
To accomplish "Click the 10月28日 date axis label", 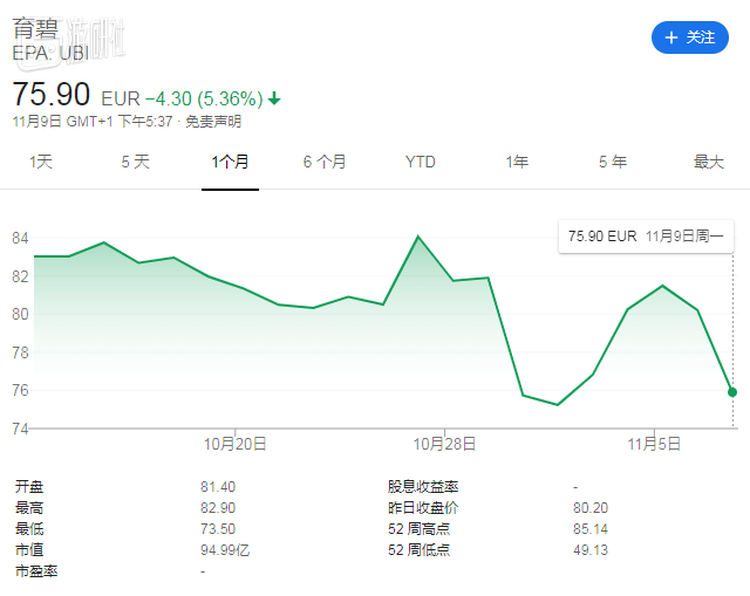I will pos(445,443).
